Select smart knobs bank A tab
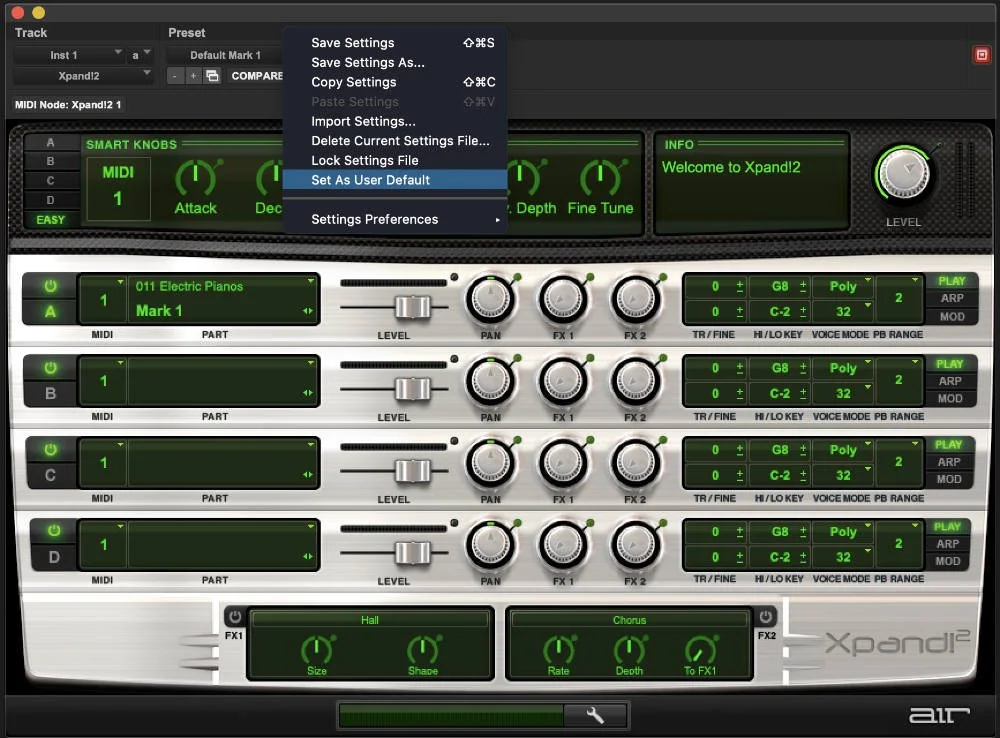The image size is (1000, 738). [50, 143]
